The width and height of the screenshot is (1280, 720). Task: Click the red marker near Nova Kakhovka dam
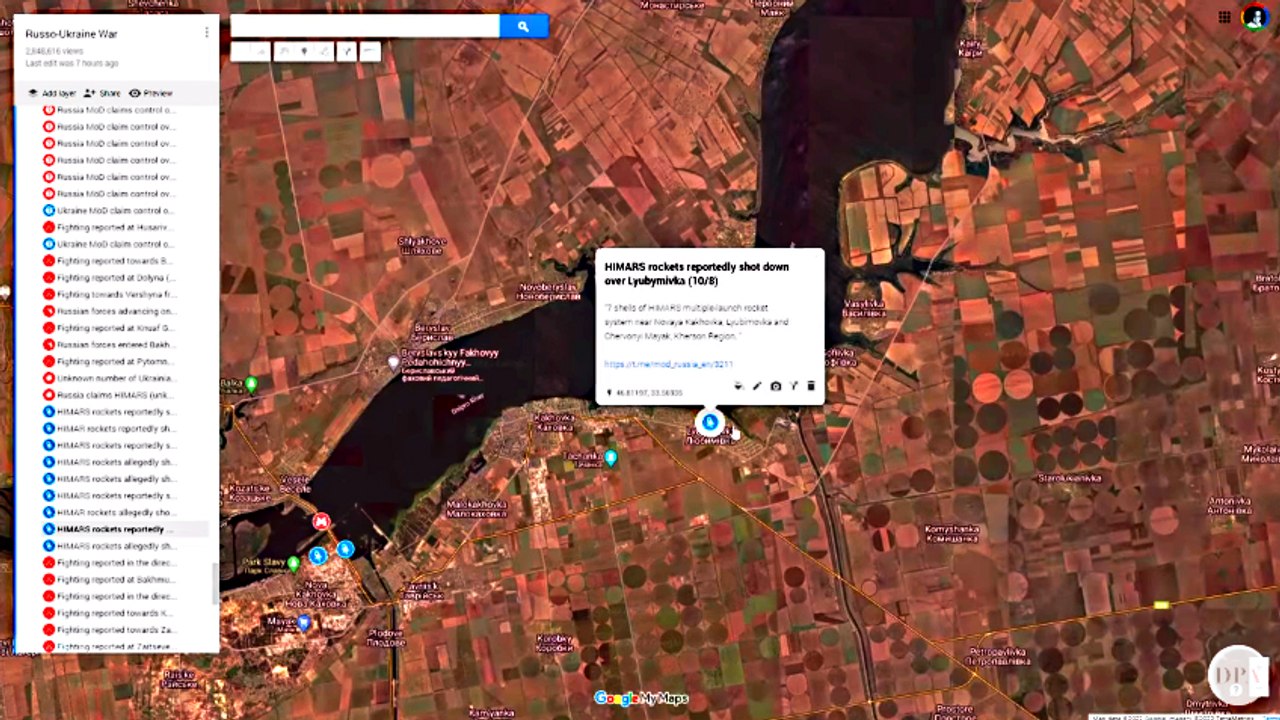(321, 521)
